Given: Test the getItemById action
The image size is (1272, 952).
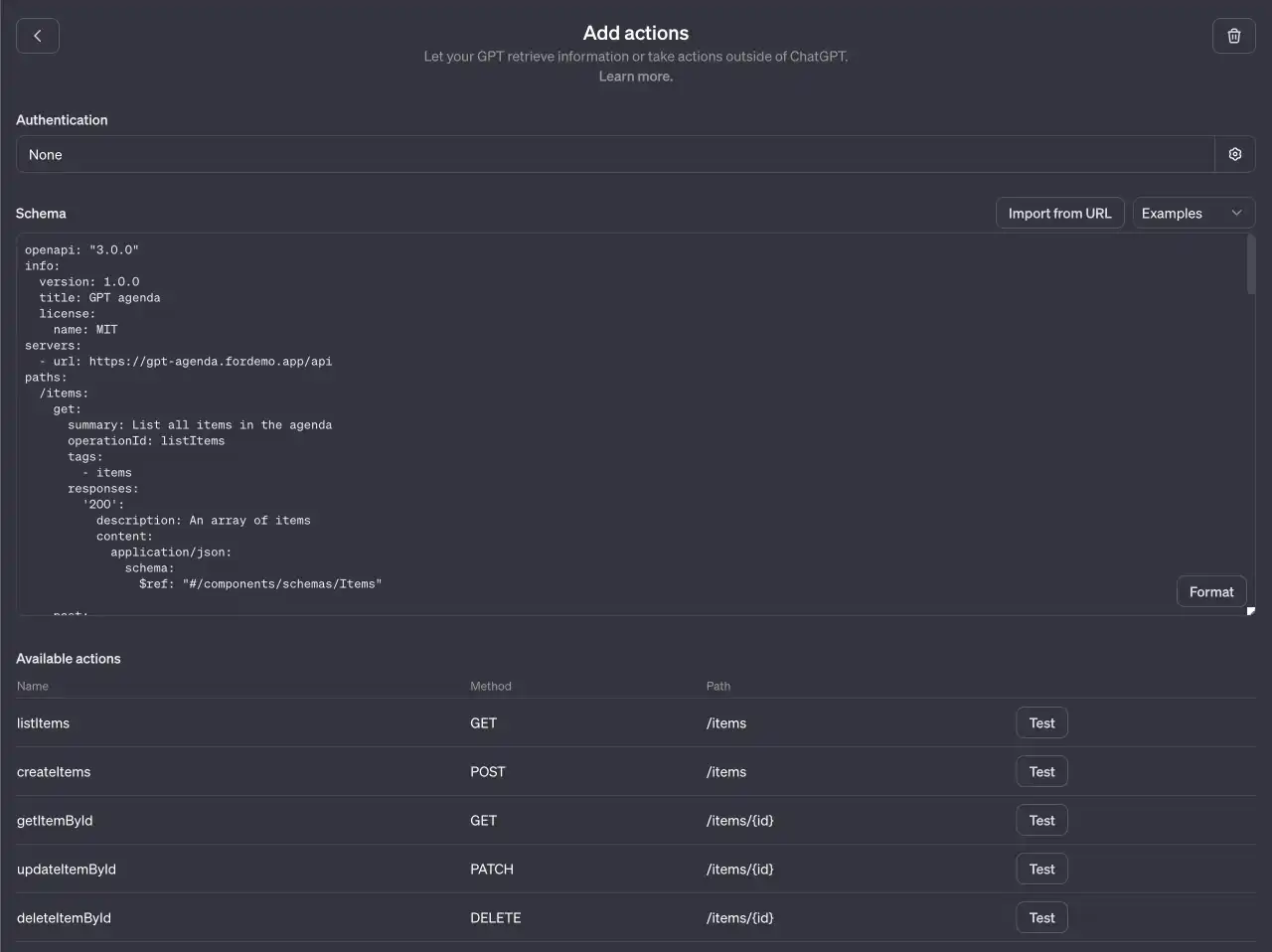Looking at the screenshot, I should [x=1040, y=820].
